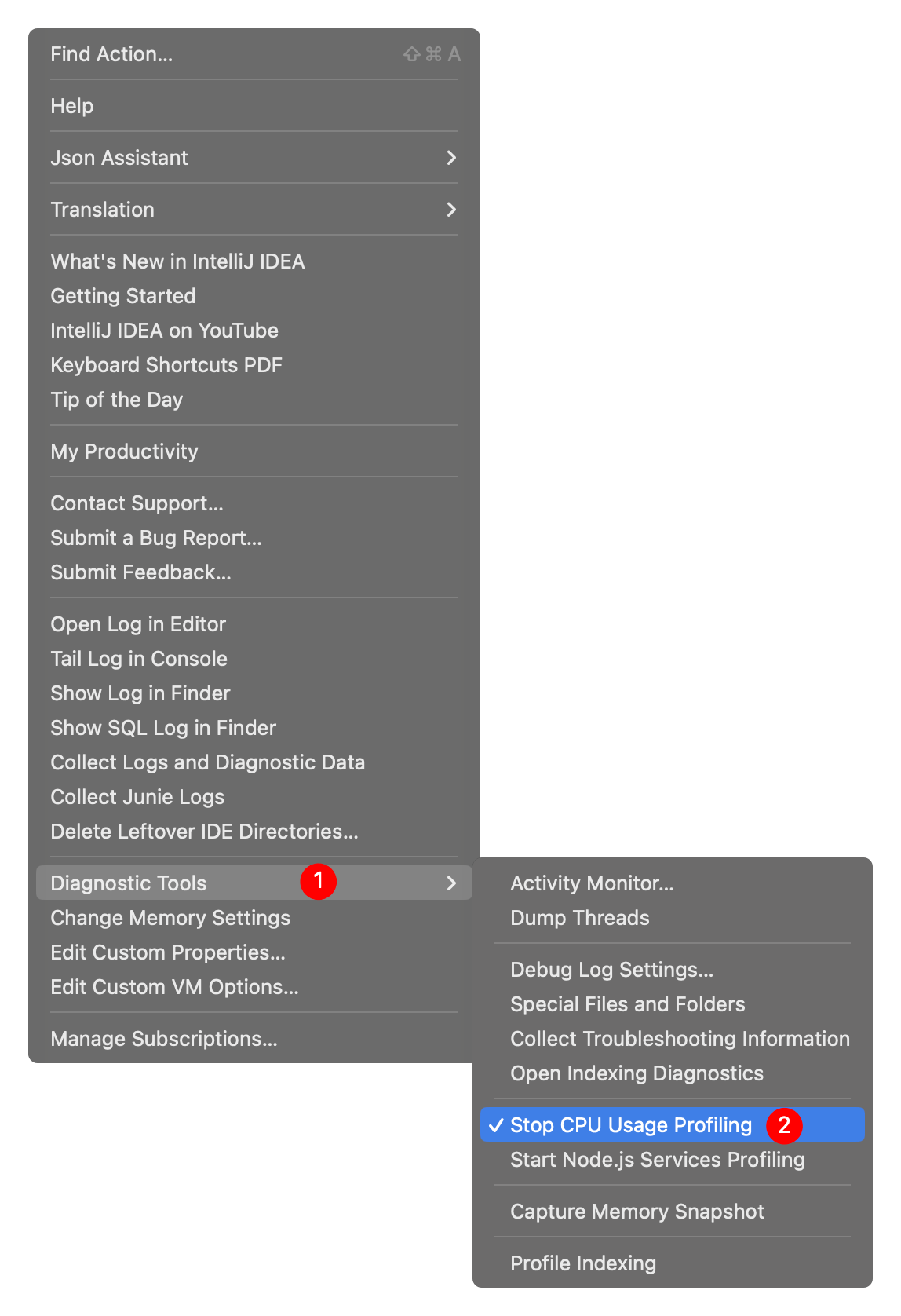Screen dimensions: 901x1316
Task: Open Keyboard Shortcuts PDF
Action: pos(166,365)
